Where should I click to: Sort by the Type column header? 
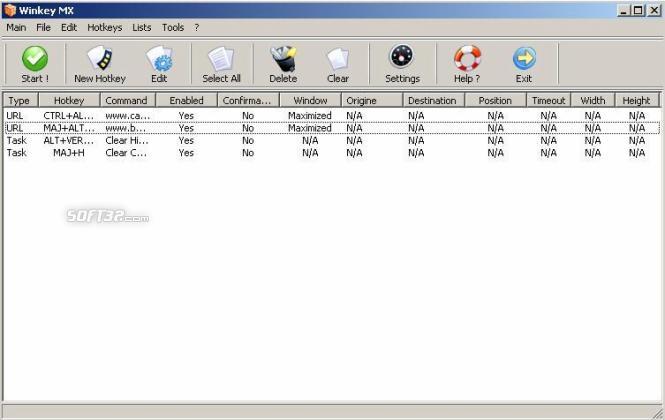[x=21, y=101]
